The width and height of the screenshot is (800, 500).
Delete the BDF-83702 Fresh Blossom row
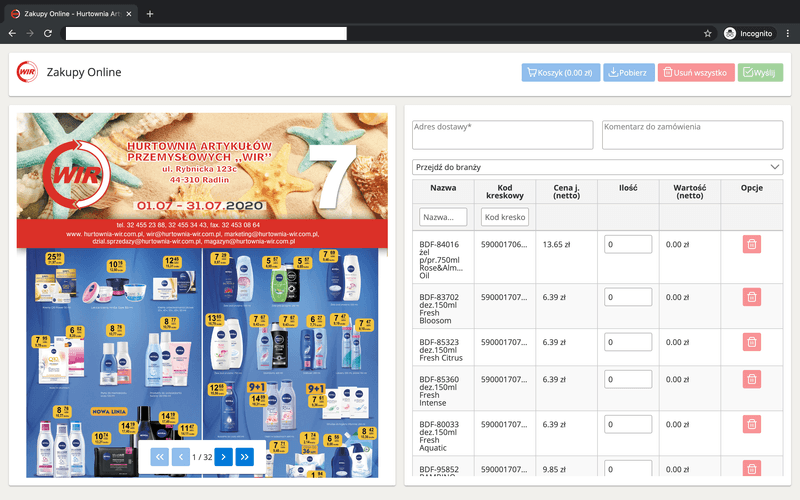pos(752,297)
